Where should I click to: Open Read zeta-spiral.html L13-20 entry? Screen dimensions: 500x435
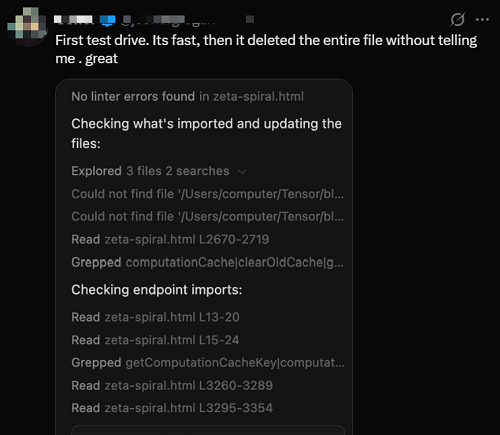pos(155,317)
